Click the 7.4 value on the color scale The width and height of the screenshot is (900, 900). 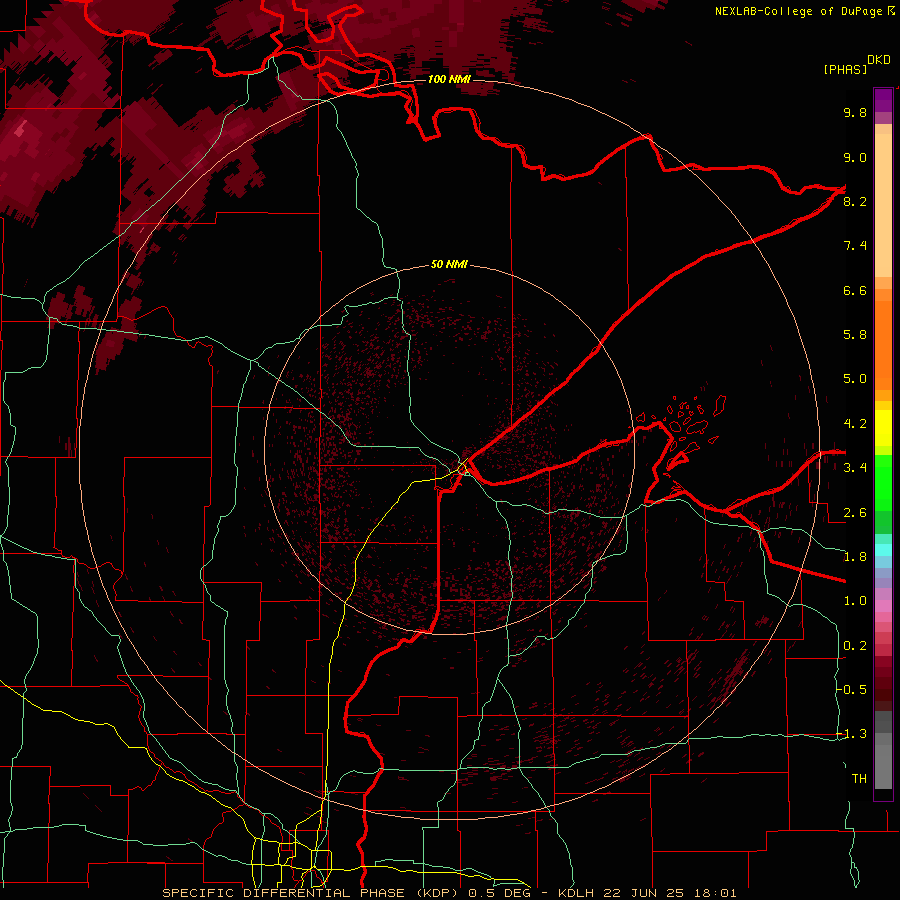click(855, 246)
